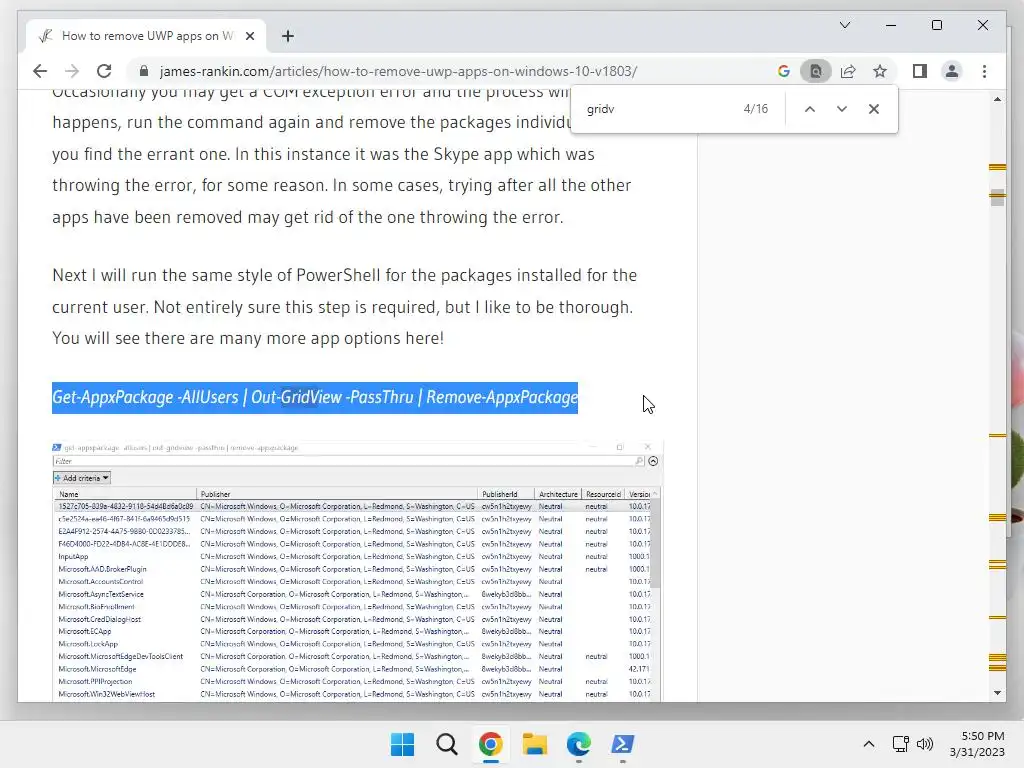Open network status tray icon
Screen dimensions: 1024x768
click(x=901, y=744)
